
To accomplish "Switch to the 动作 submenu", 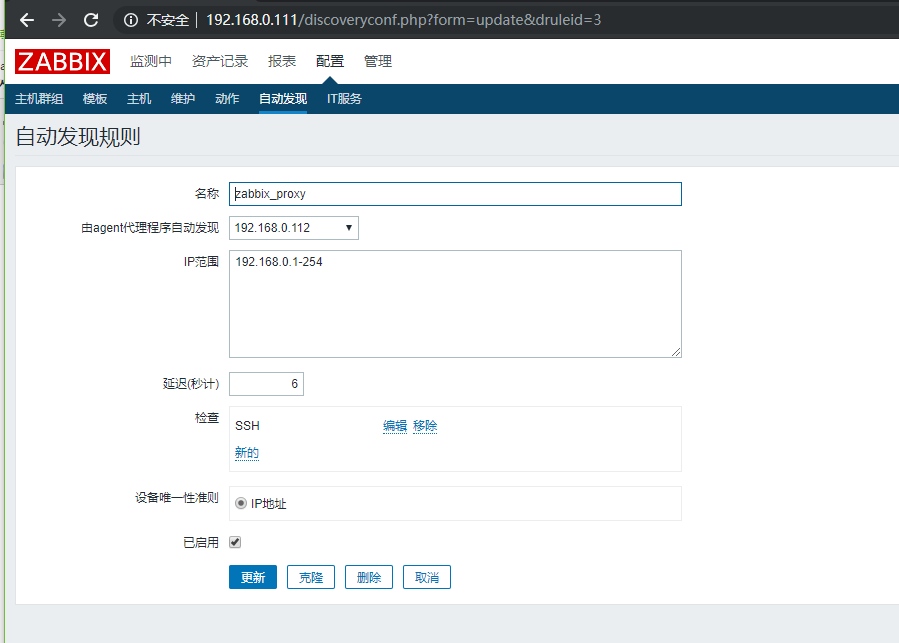I will point(228,99).
